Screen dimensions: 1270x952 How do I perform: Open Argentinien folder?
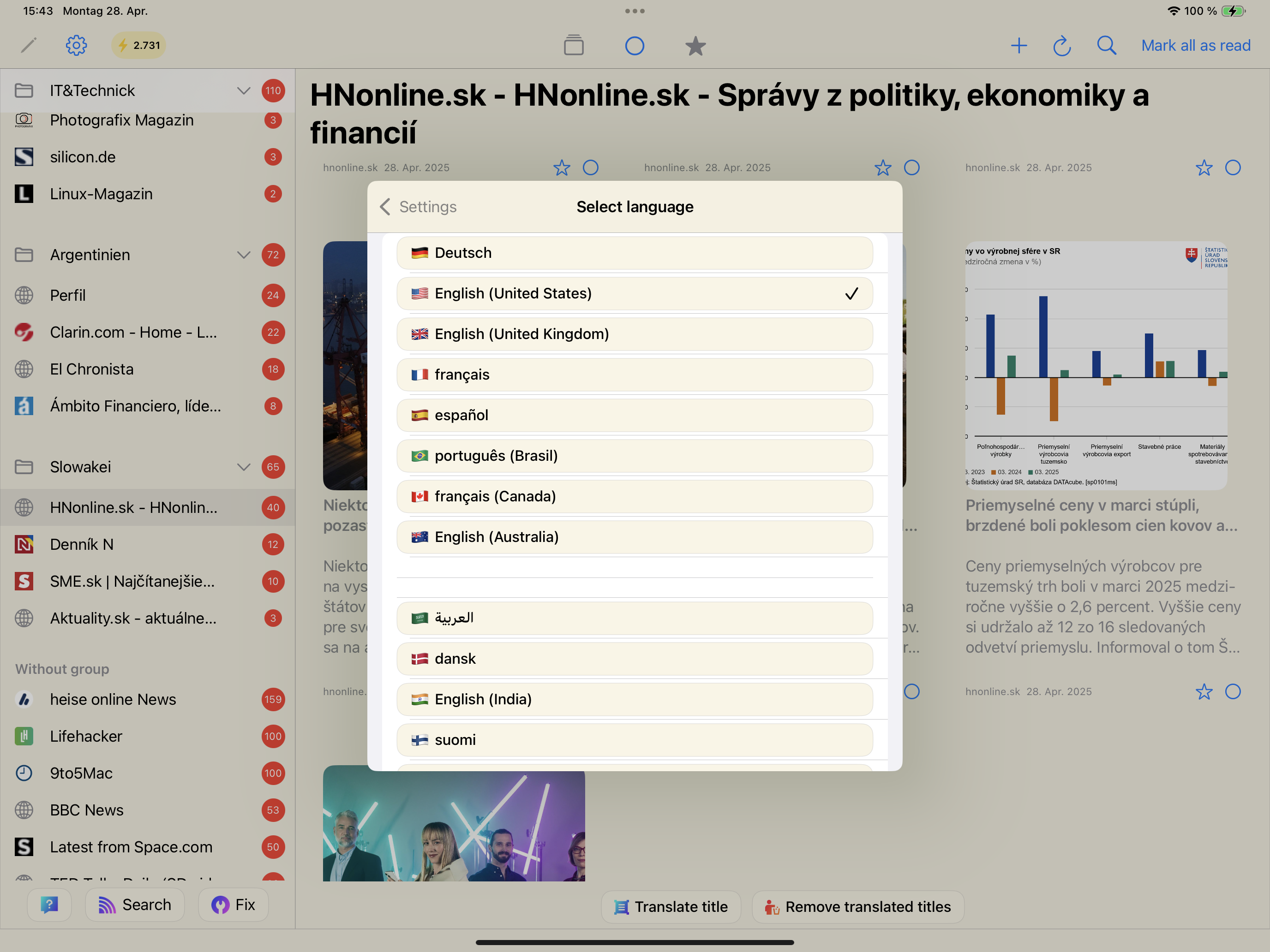(148, 255)
